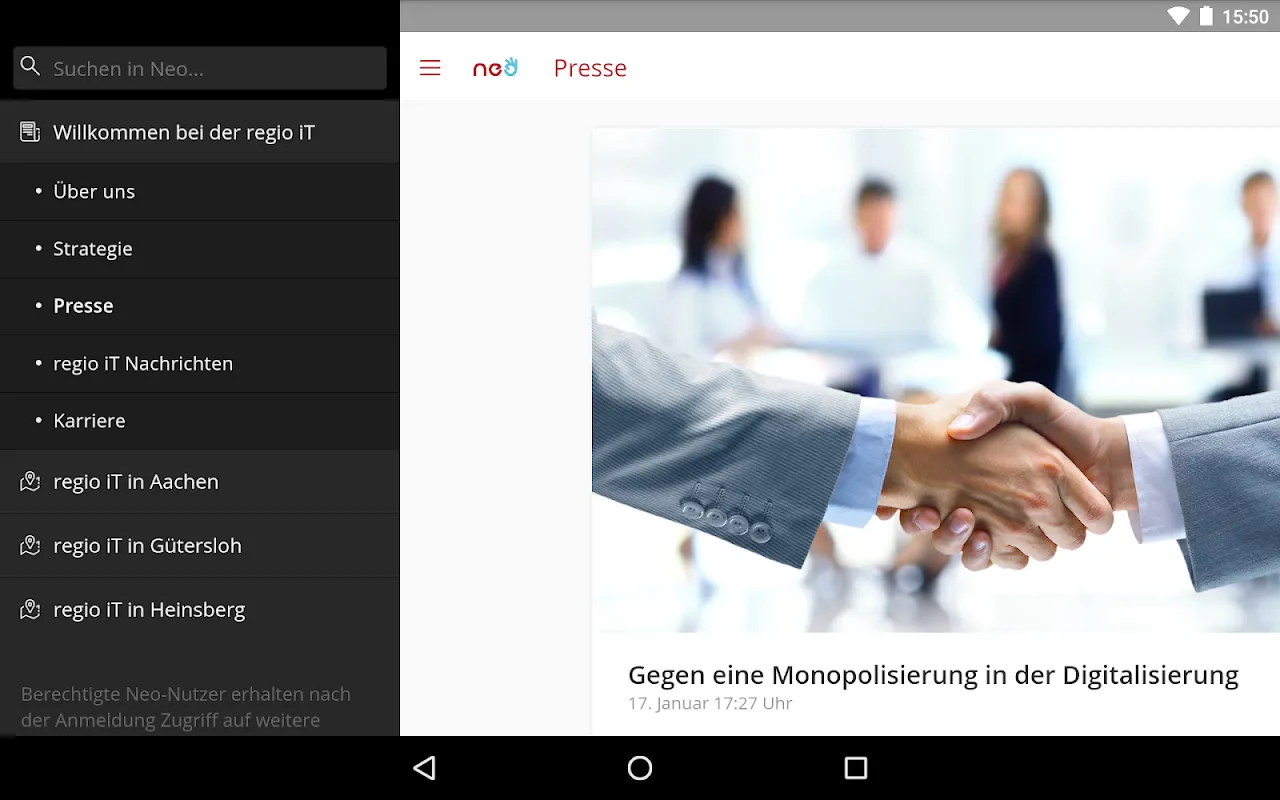Image resolution: width=1280 pixels, height=800 pixels.
Task: Click the map pin icon for Heinsberg
Action: click(x=30, y=610)
